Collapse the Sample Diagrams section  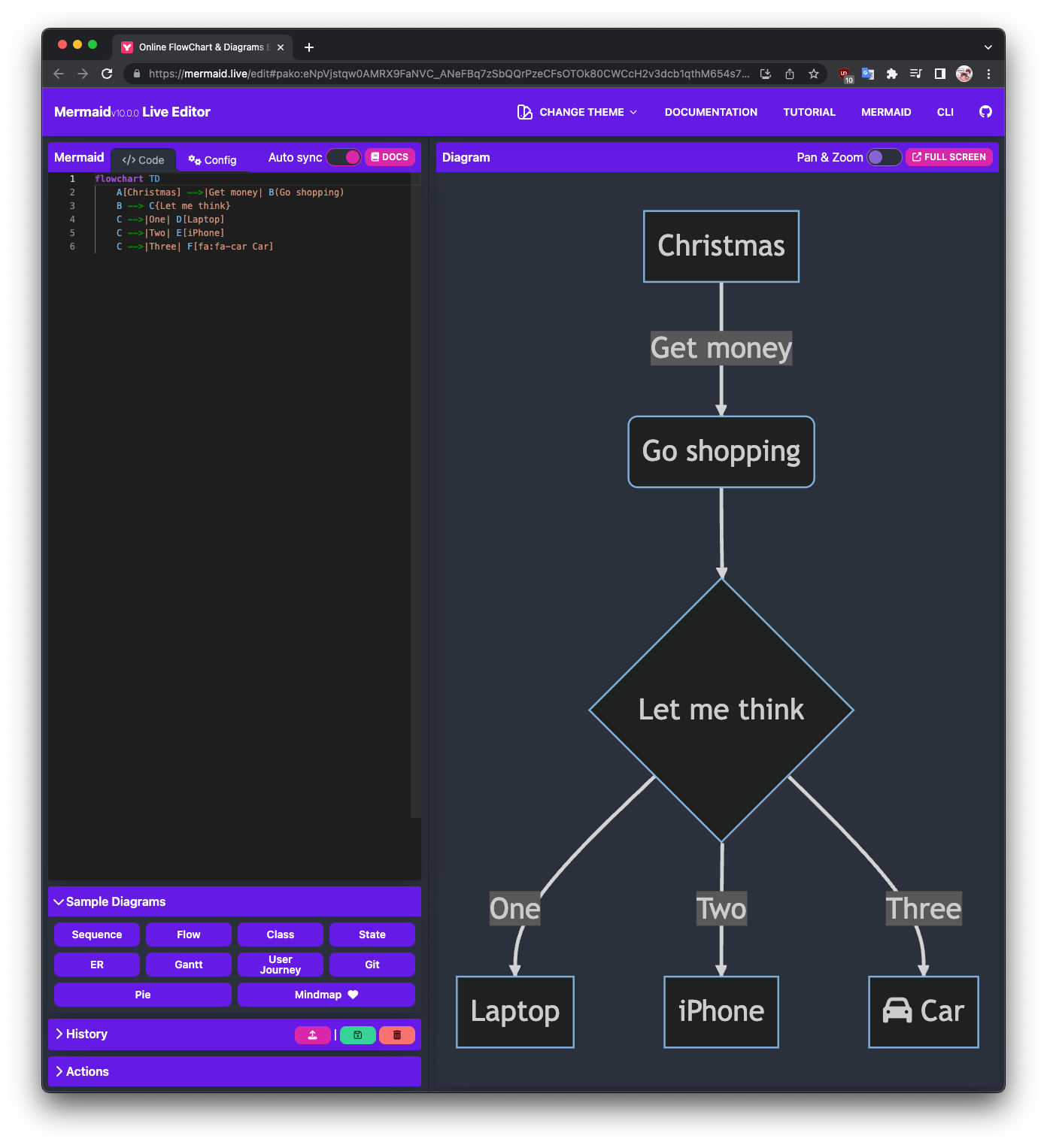[109, 902]
